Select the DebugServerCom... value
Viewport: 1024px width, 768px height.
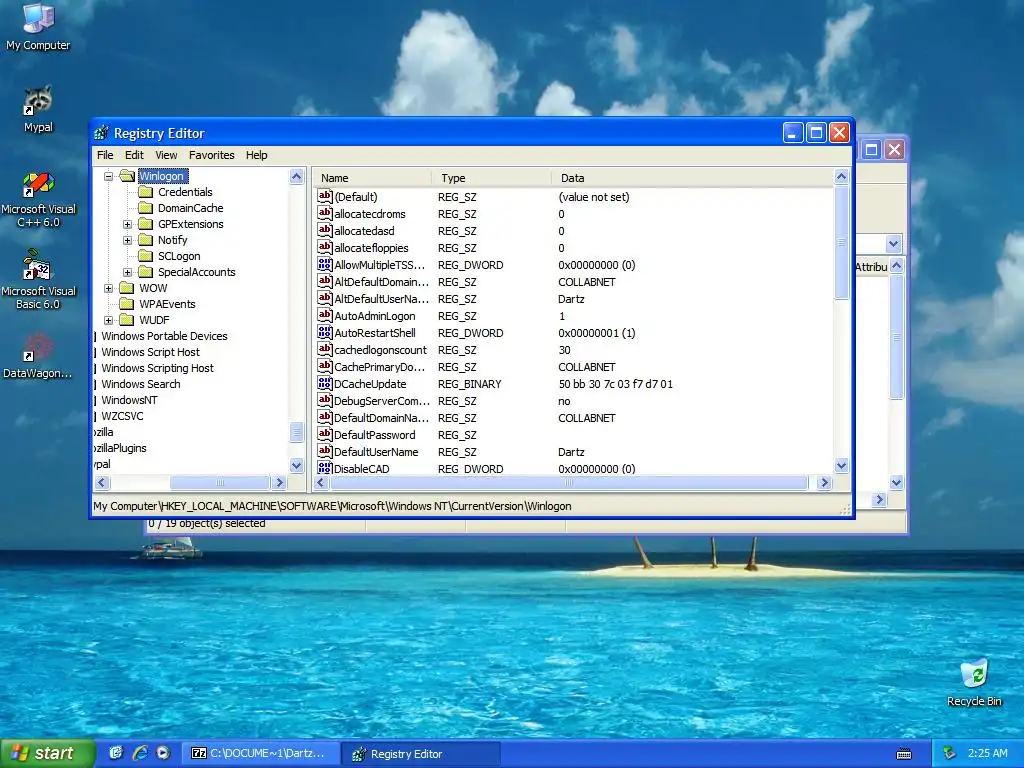(x=381, y=401)
